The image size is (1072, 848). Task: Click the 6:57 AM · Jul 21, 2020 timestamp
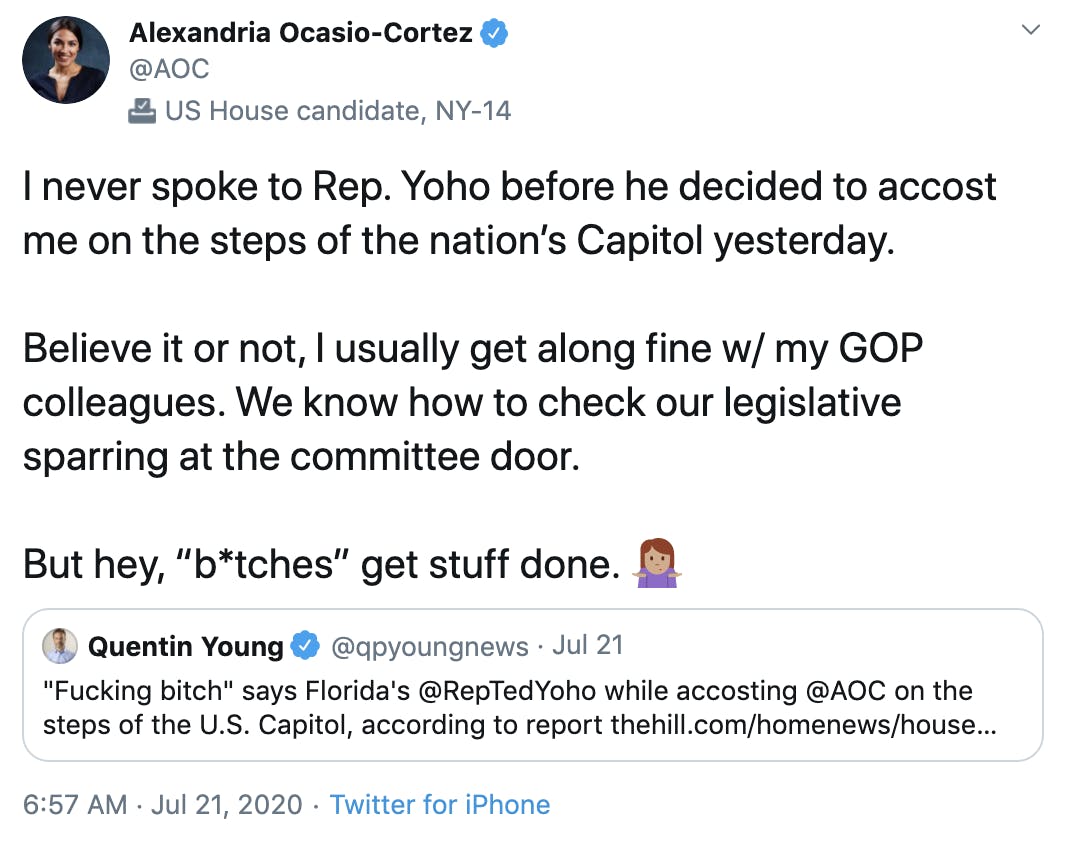click(x=163, y=805)
